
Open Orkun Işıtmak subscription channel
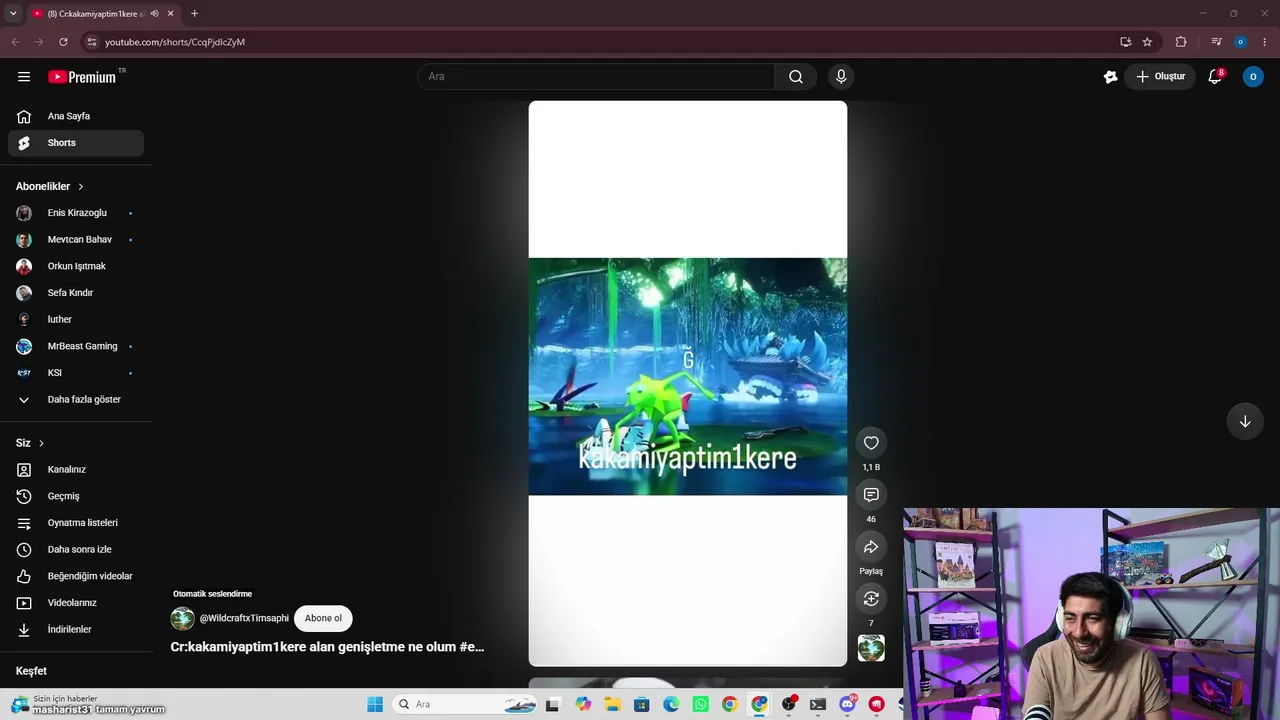coord(76,266)
